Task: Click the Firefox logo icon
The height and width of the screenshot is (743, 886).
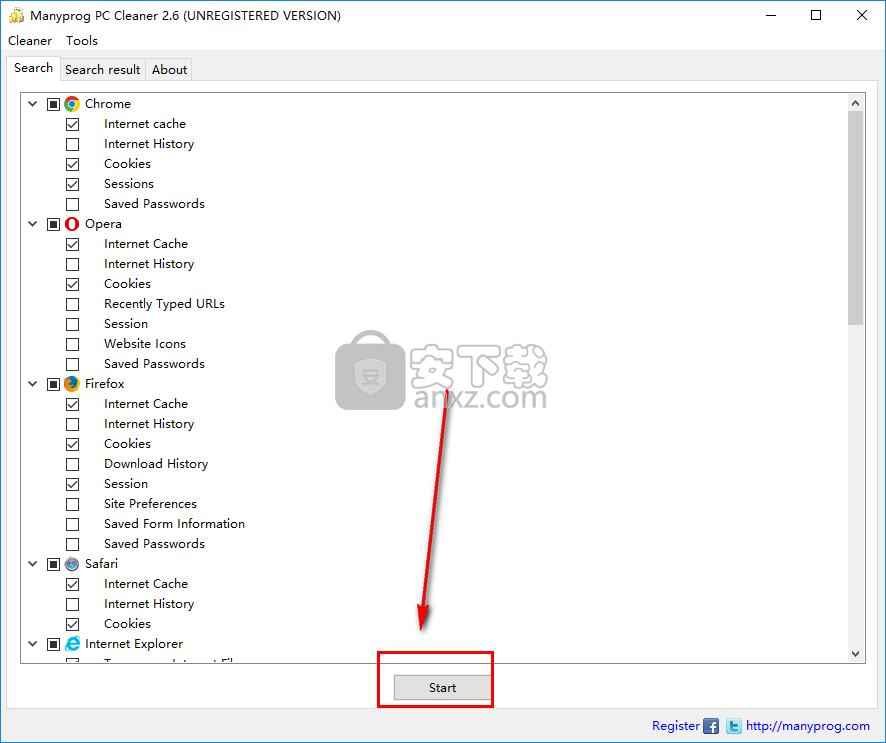Action: pos(72,384)
